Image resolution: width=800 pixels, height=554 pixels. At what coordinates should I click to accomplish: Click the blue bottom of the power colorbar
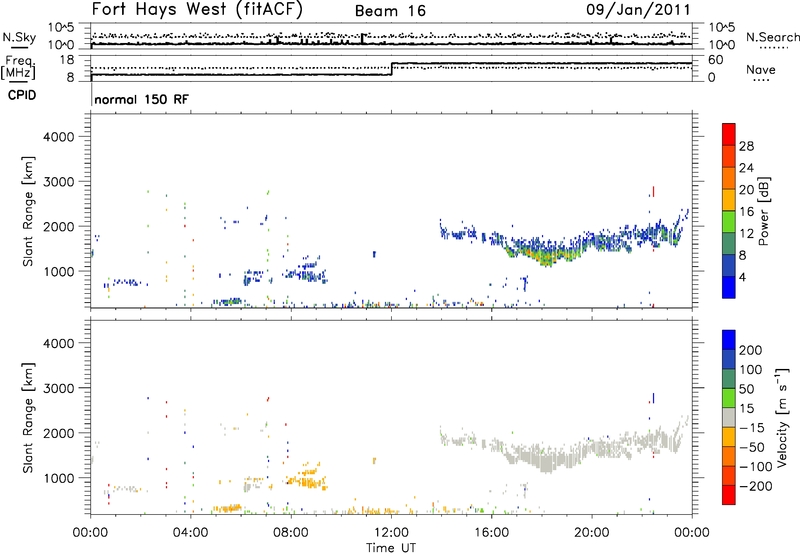click(729, 287)
